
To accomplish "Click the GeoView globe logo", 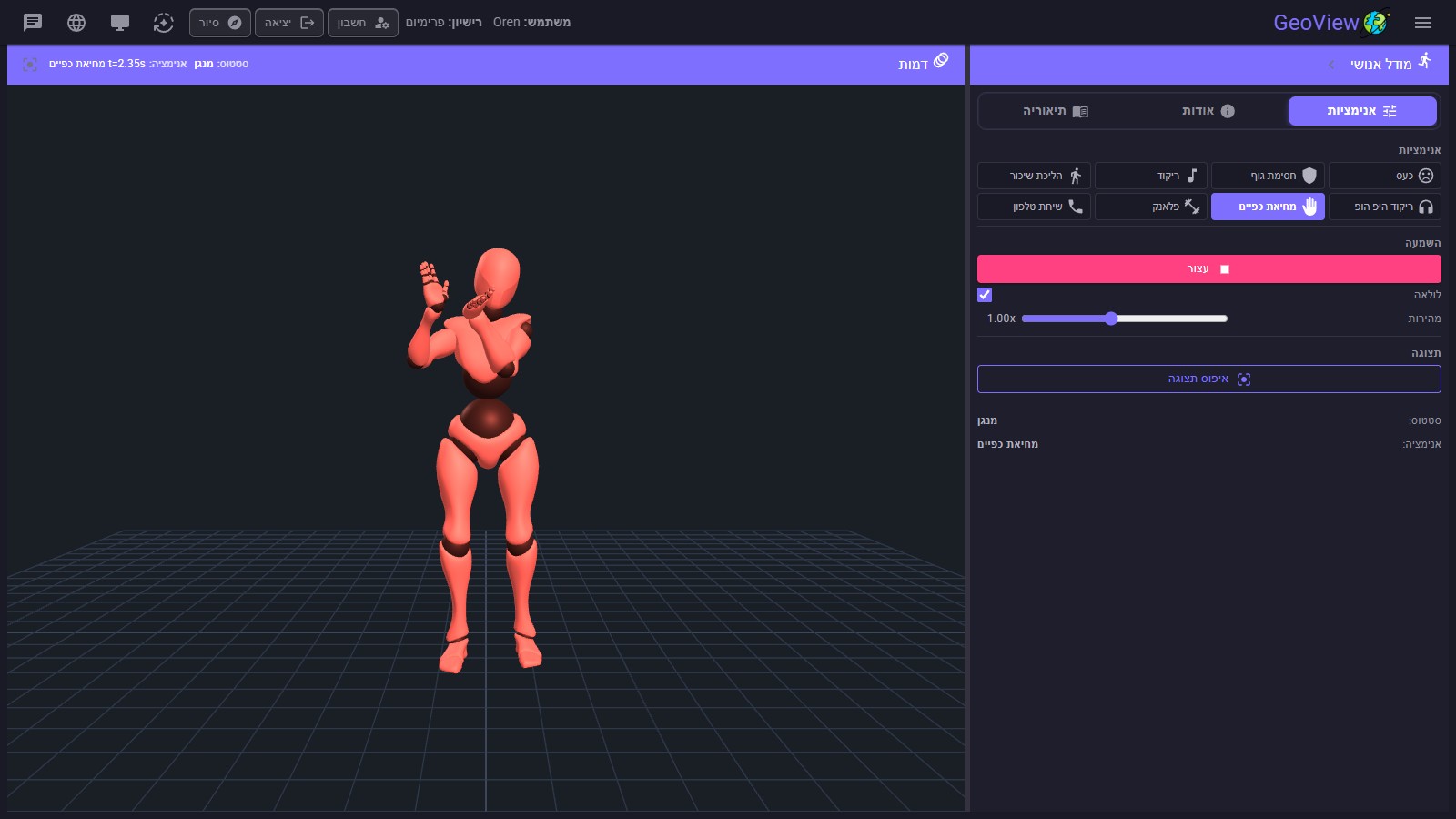I will [1376, 23].
